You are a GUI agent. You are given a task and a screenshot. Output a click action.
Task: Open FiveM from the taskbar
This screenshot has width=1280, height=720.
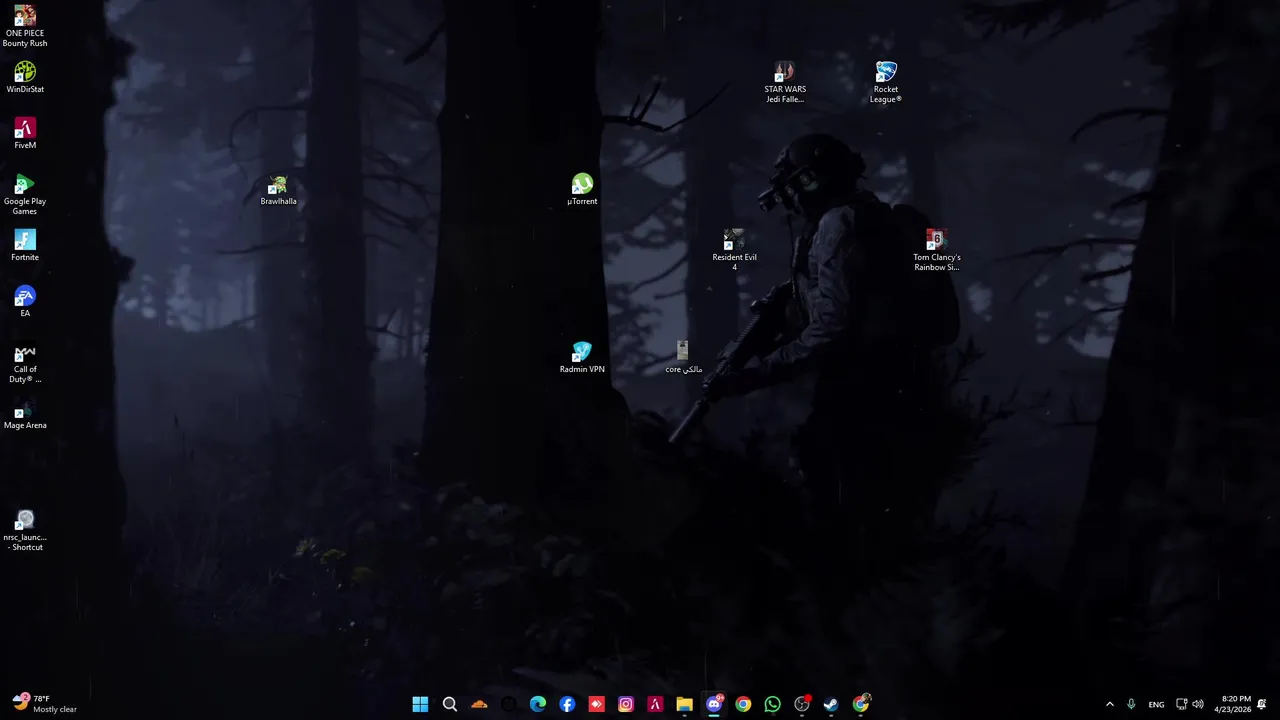tap(655, 704)
